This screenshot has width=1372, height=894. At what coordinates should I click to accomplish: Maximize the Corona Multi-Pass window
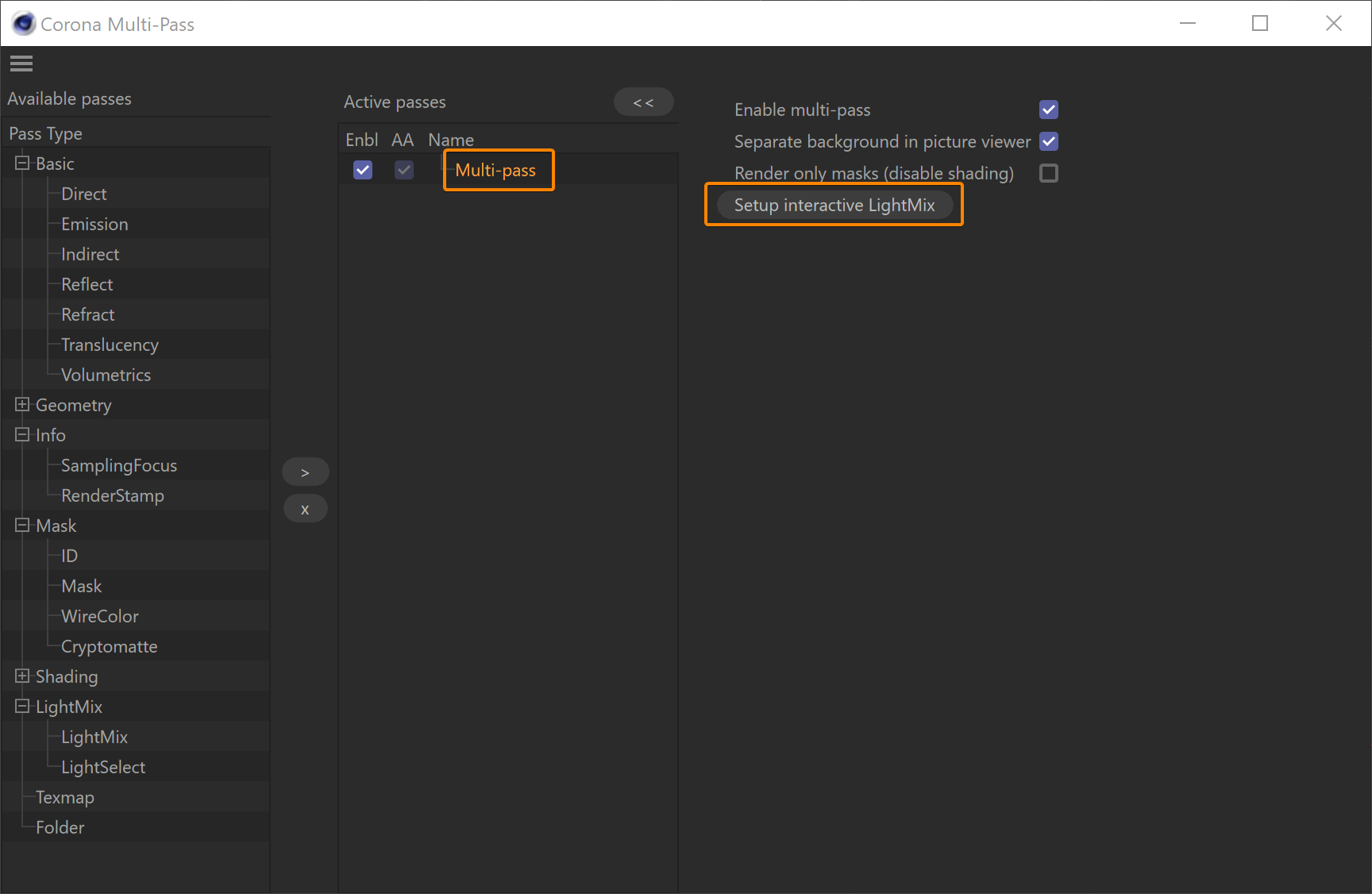1260,23
